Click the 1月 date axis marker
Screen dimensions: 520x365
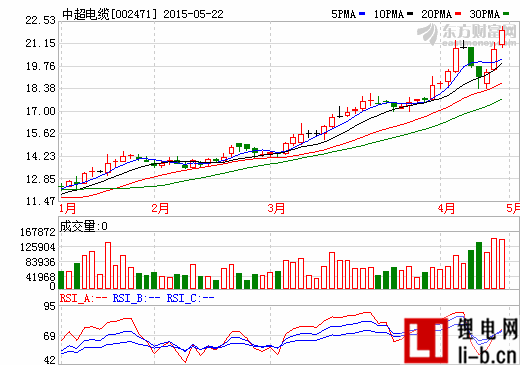point(68,208)
